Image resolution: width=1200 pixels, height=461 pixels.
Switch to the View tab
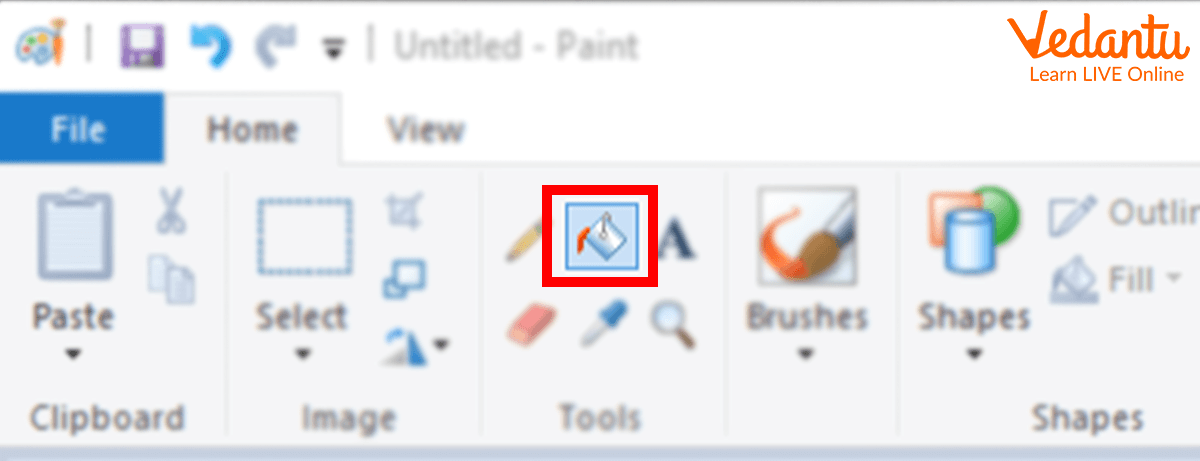click(x=426, y=129)
